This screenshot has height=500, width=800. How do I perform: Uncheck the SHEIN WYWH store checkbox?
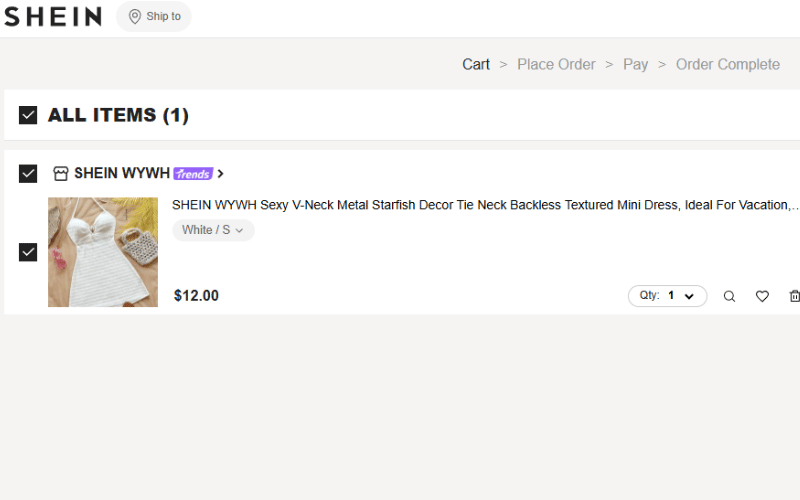point(28,174)
